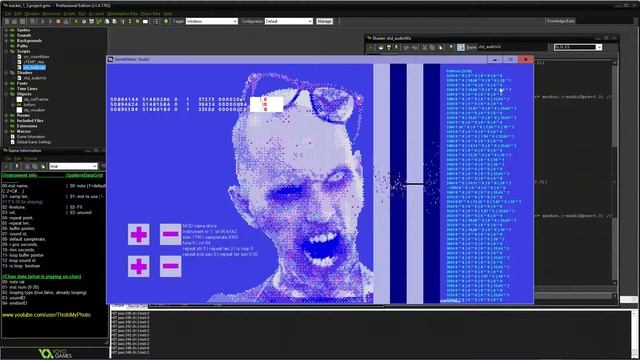Collapse the Objects folder in resource tree
Screen dimensions: 640x360
click(6, 94)
